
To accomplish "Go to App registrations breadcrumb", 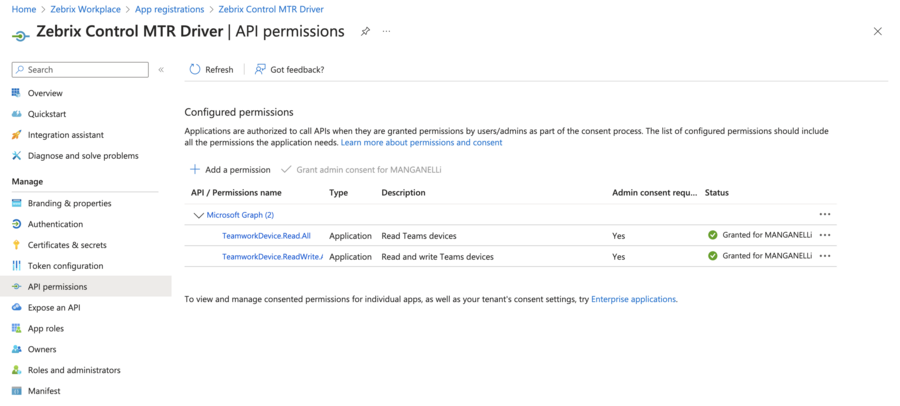I will [169, 9].
